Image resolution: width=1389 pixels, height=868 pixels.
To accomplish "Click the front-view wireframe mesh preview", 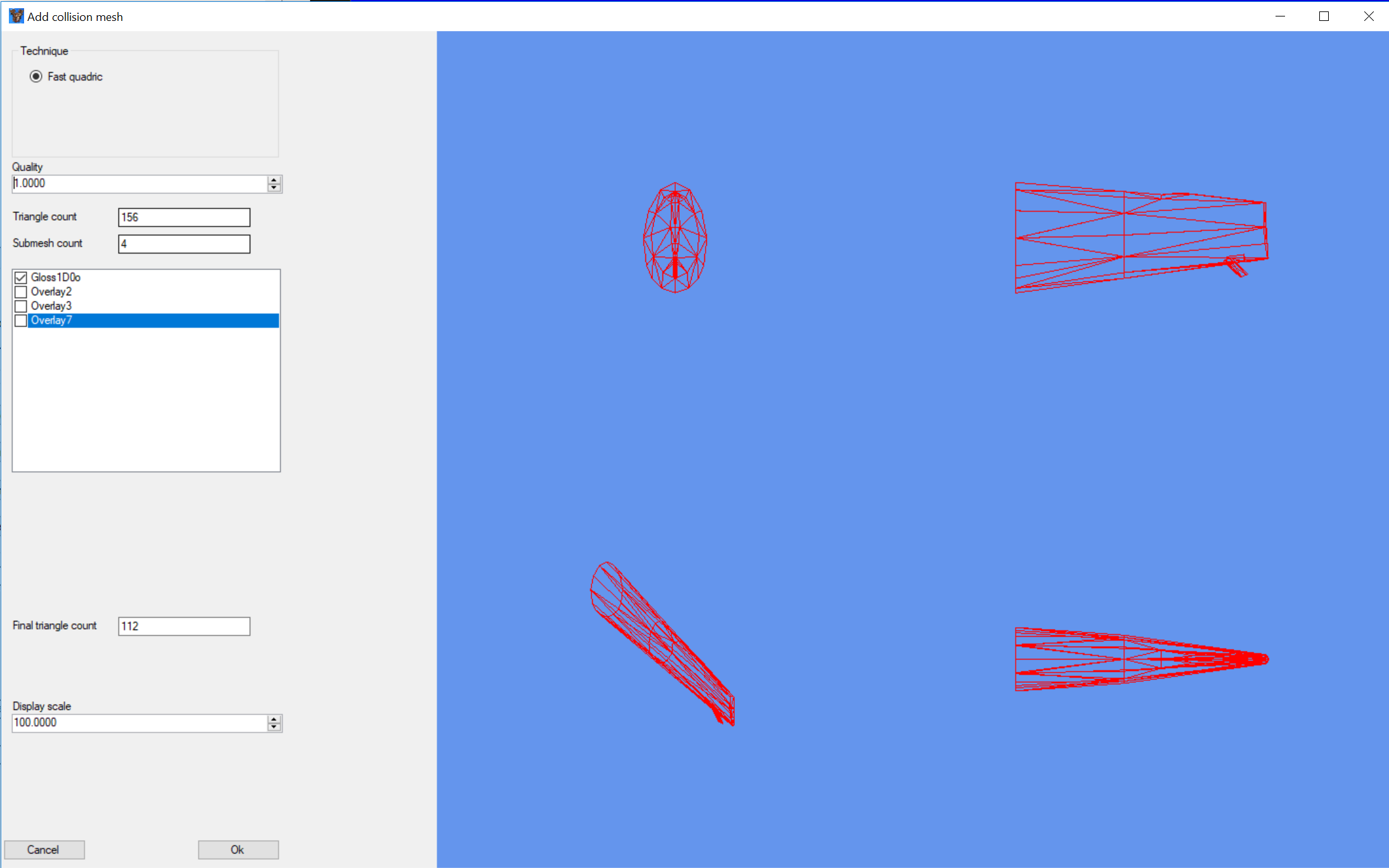I will click(675, 238).
